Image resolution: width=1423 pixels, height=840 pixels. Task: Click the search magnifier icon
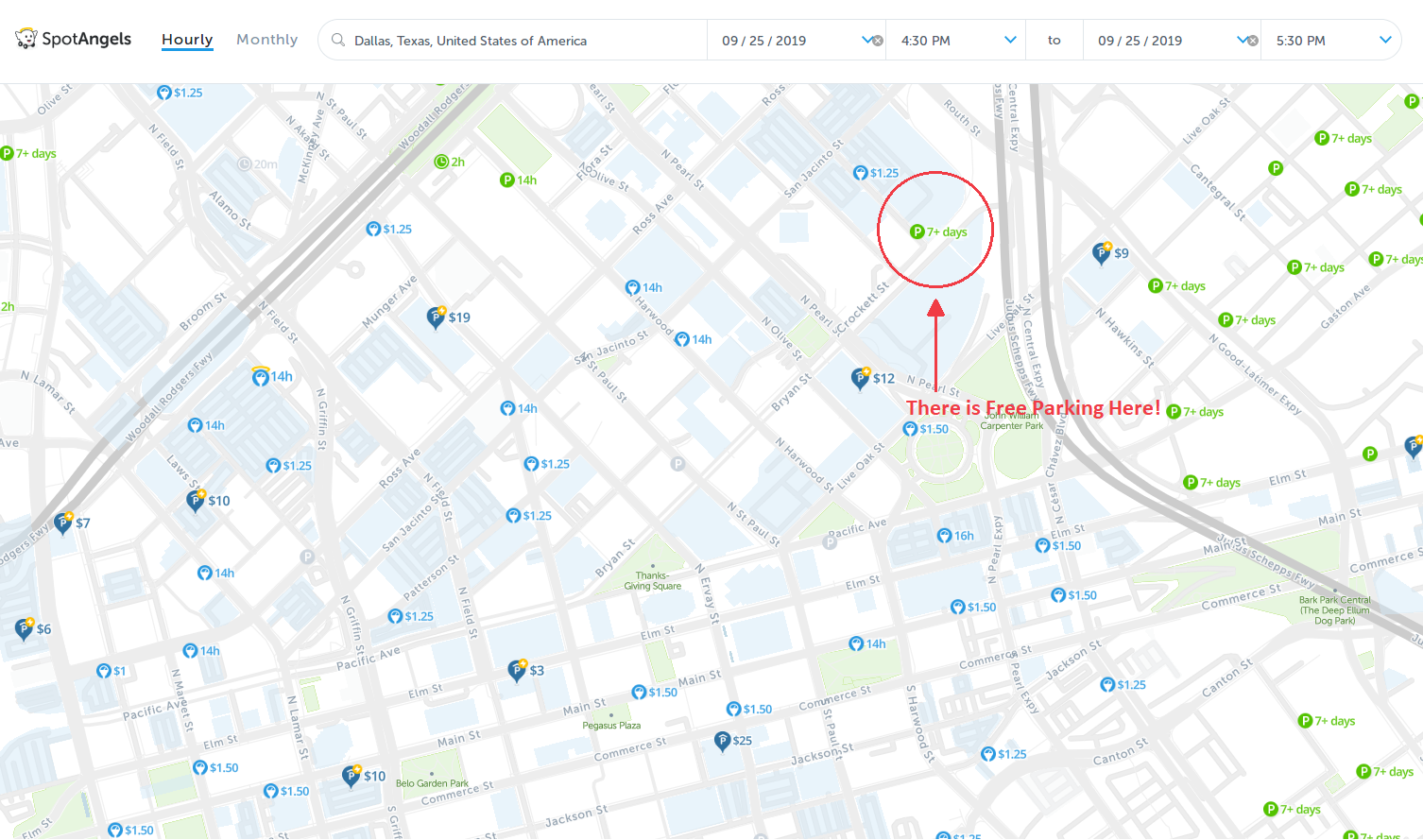pyautogui.click(x=338, y=40)
